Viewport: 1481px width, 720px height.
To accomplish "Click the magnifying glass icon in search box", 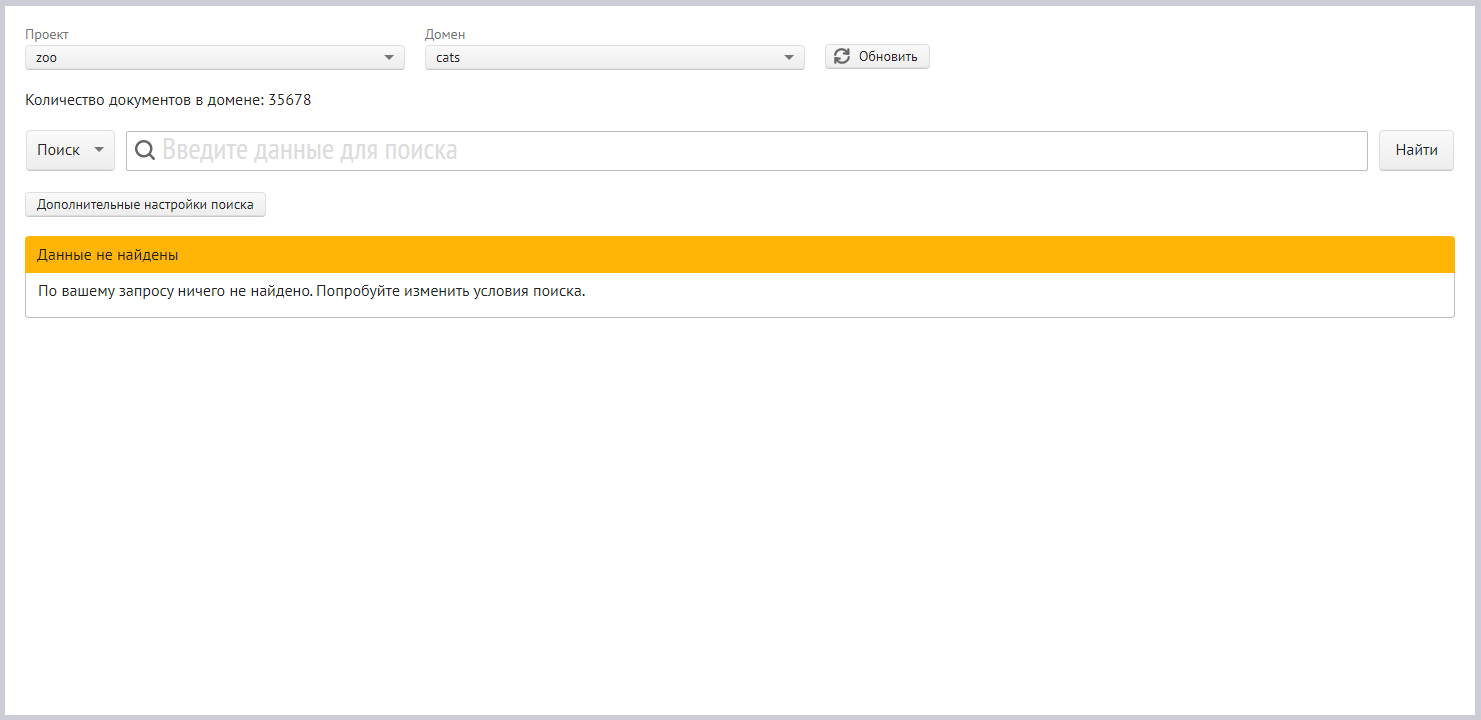I will tap(145, 150).
